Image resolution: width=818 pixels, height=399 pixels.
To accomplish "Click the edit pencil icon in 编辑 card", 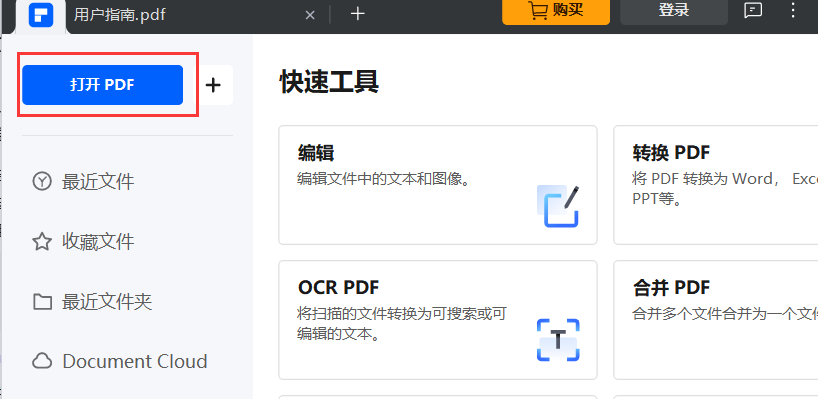I will [x=558, y=207].
